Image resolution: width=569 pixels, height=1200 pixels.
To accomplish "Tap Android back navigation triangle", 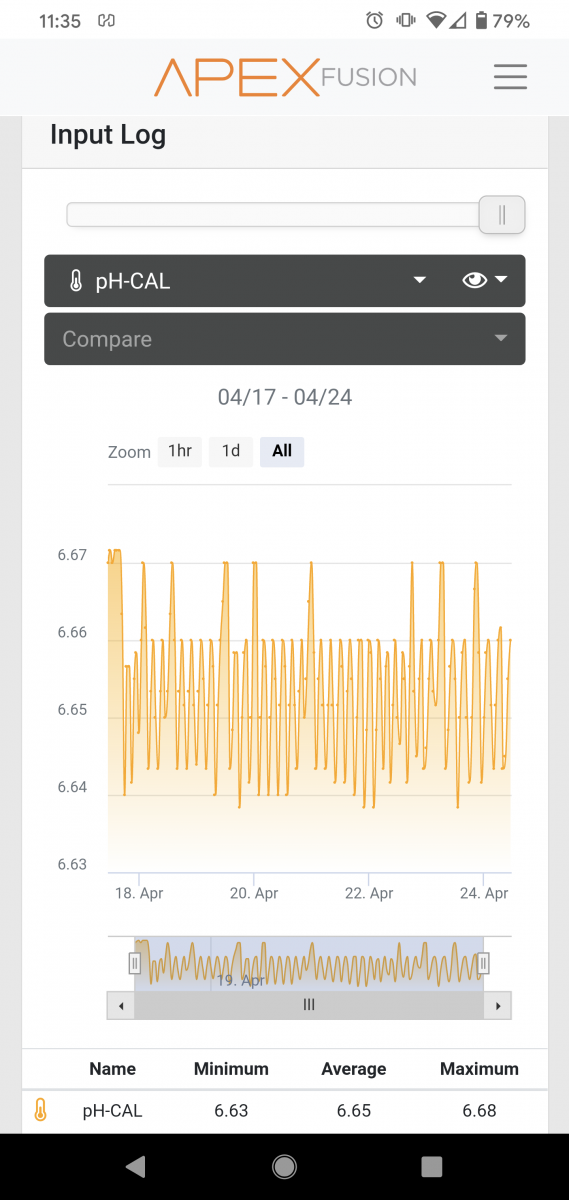I will (x=136, y=1166).
